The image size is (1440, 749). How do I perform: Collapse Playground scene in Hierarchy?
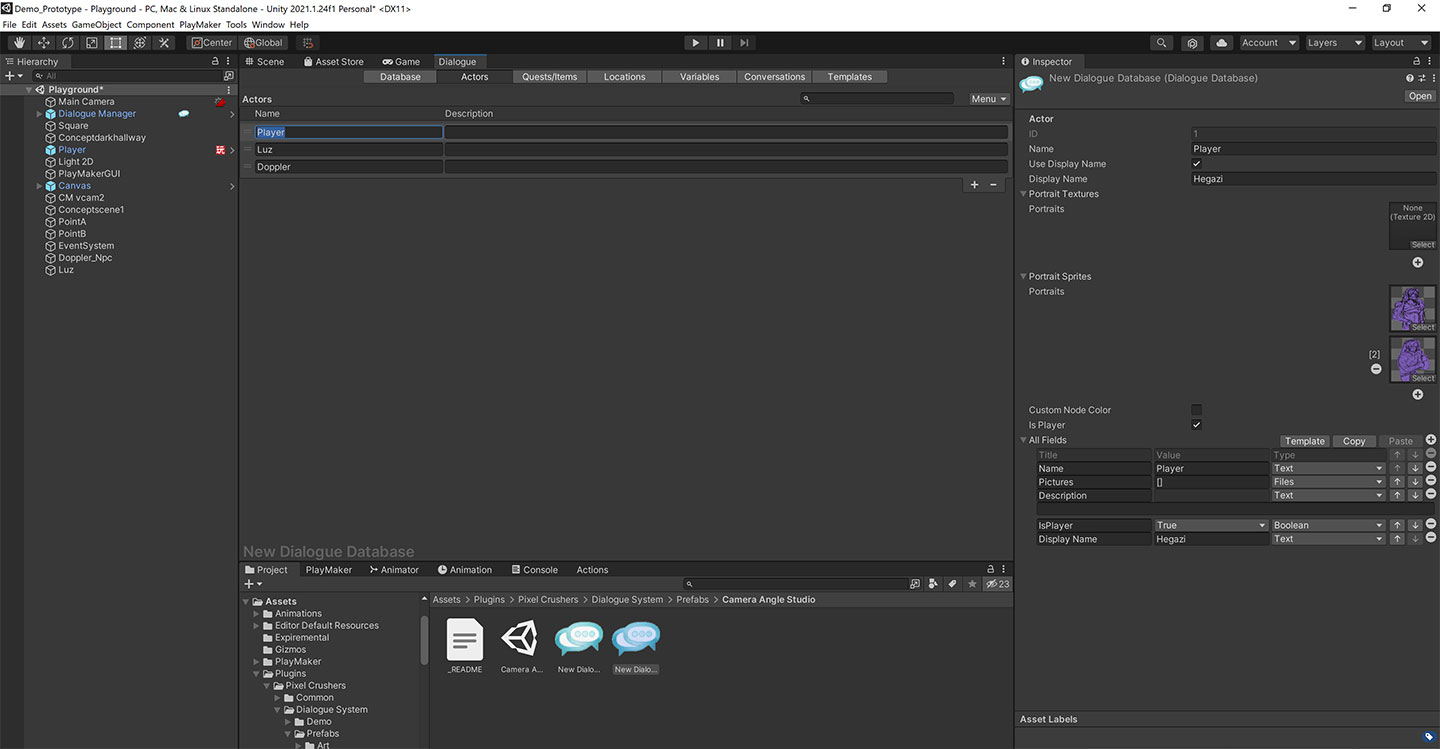29,90
